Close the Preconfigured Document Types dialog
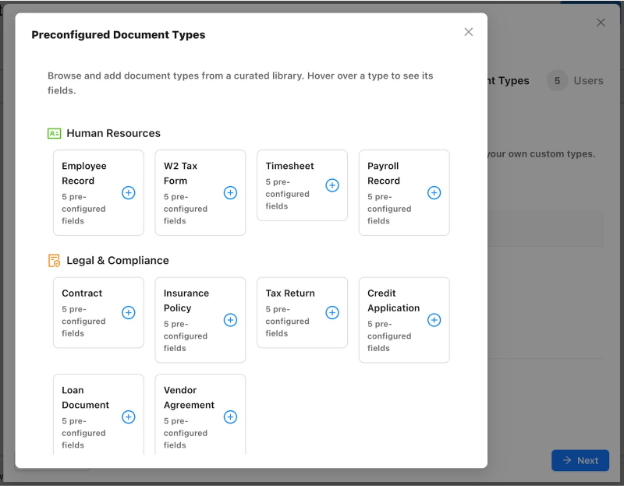Image resolution: width=628 pixels, height=486 pixels. 468,32
